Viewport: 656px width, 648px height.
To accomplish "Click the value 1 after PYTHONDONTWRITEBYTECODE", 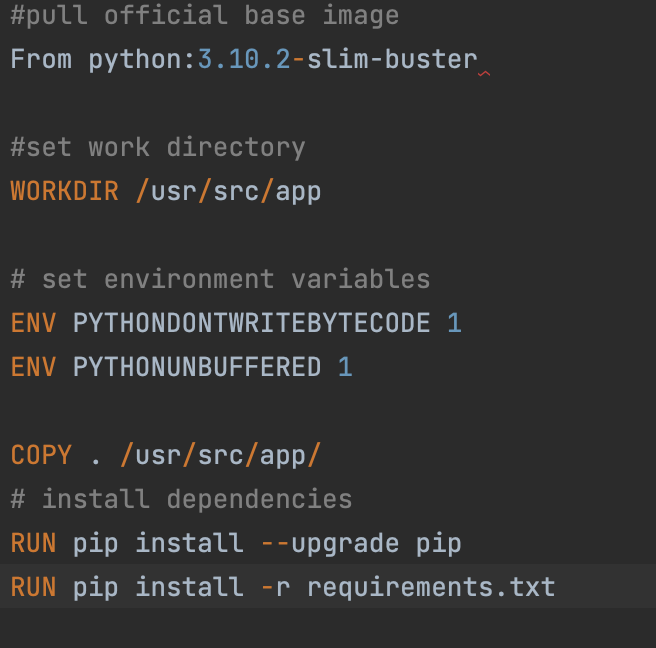I will tap(454, 323).
